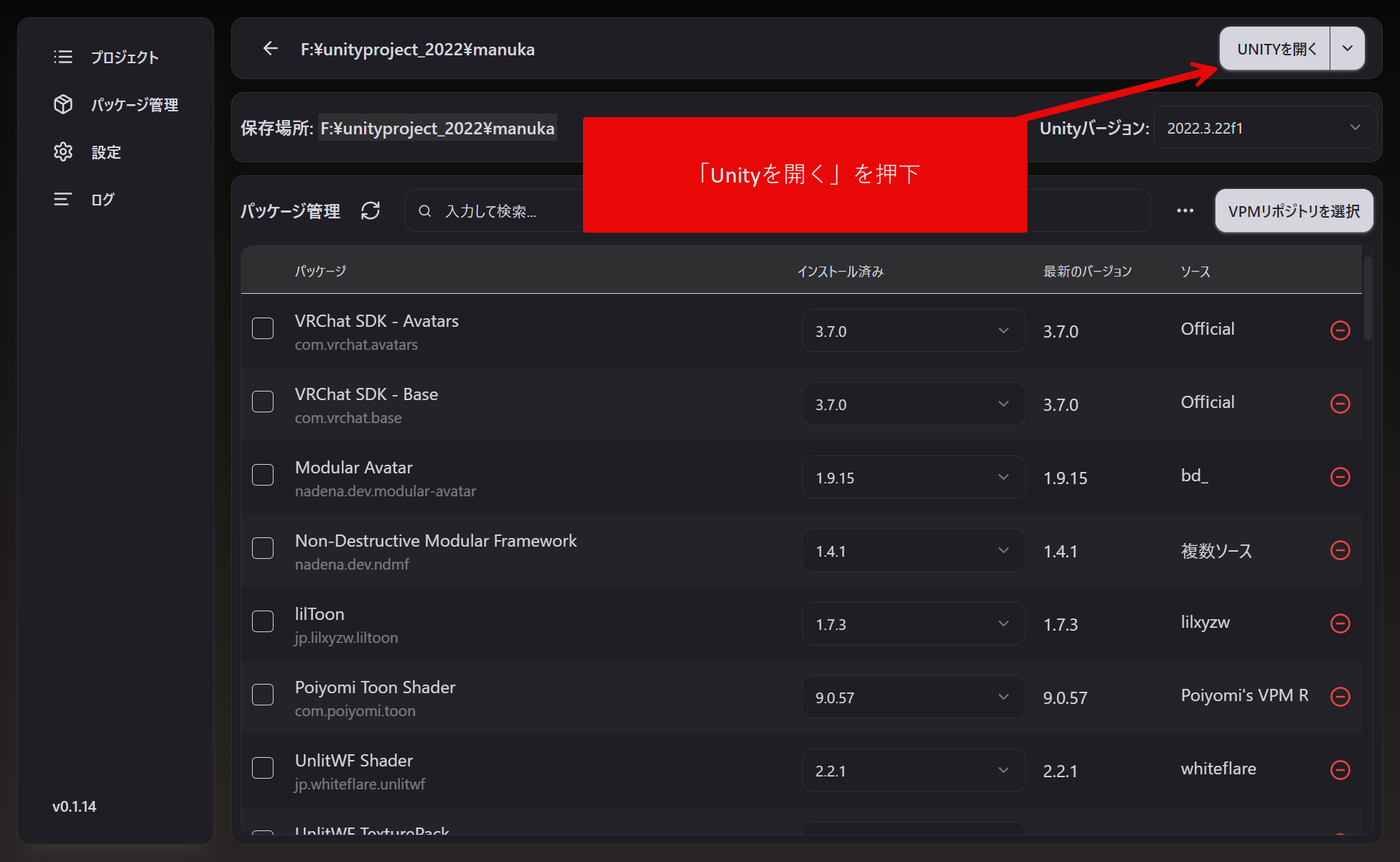Remove Poiyomi Toon Shader package
1400x862 pixels.
tap(1340, 697)
